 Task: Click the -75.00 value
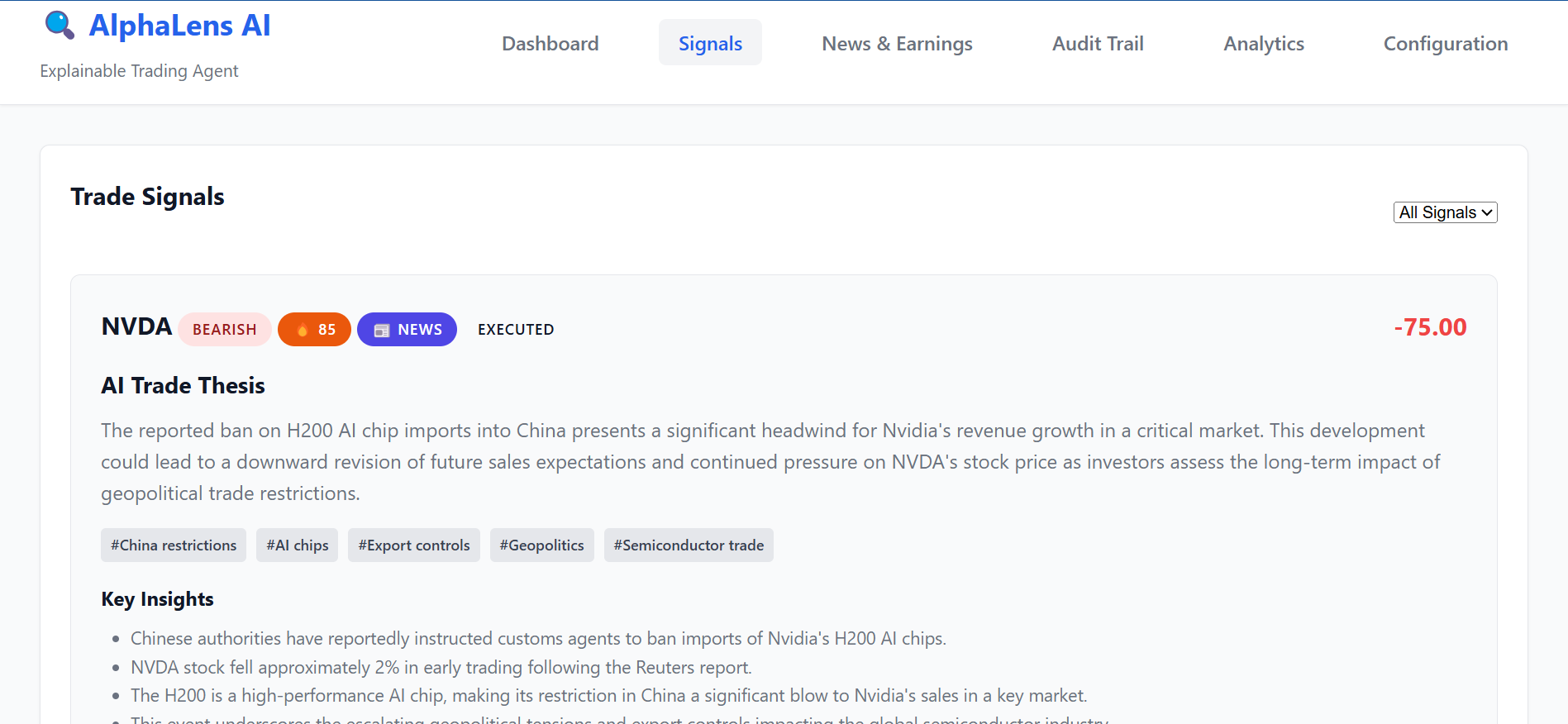pos(1430,327)
